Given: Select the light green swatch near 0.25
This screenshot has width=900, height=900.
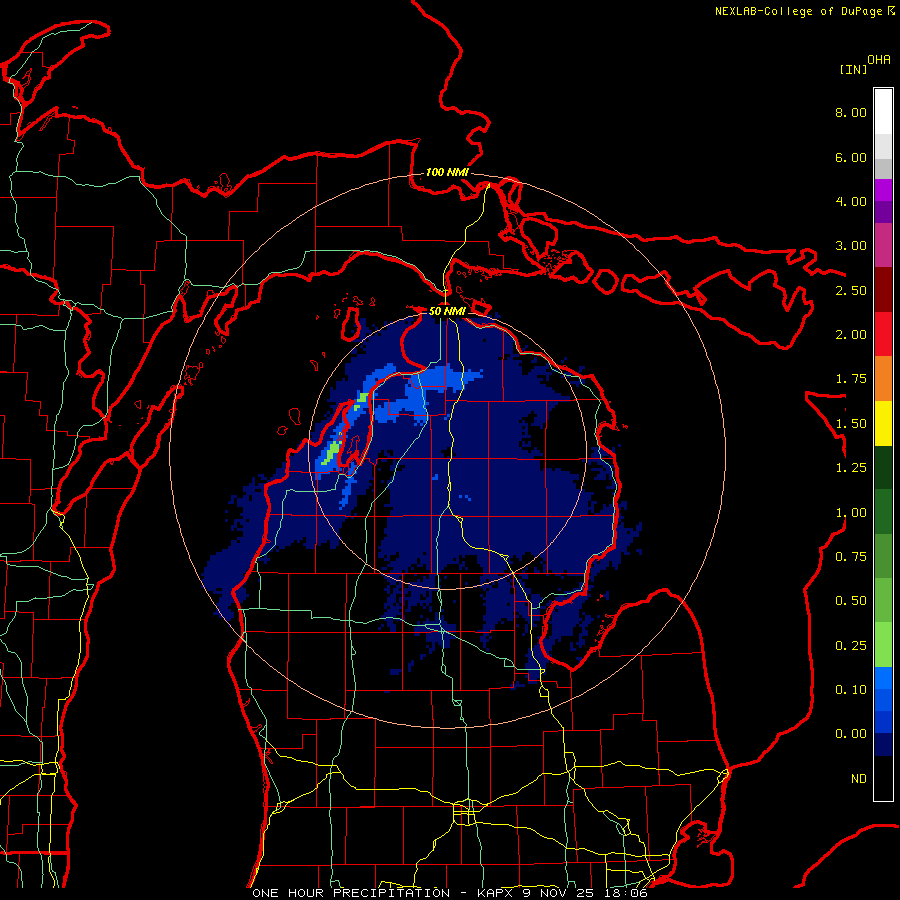Looking at the screenshot, I should [x=883, y=645].
